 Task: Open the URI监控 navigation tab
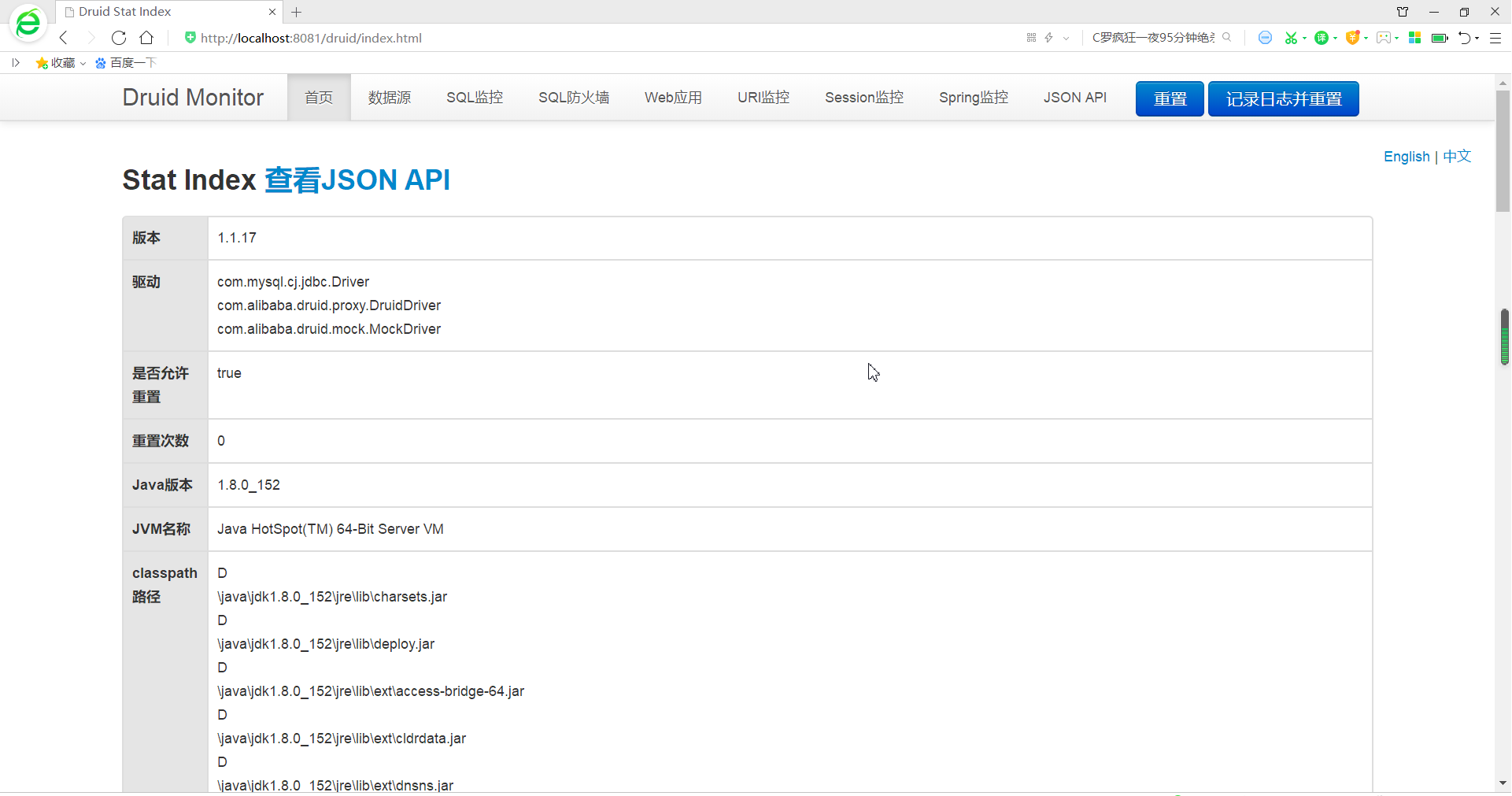[763, 98]
